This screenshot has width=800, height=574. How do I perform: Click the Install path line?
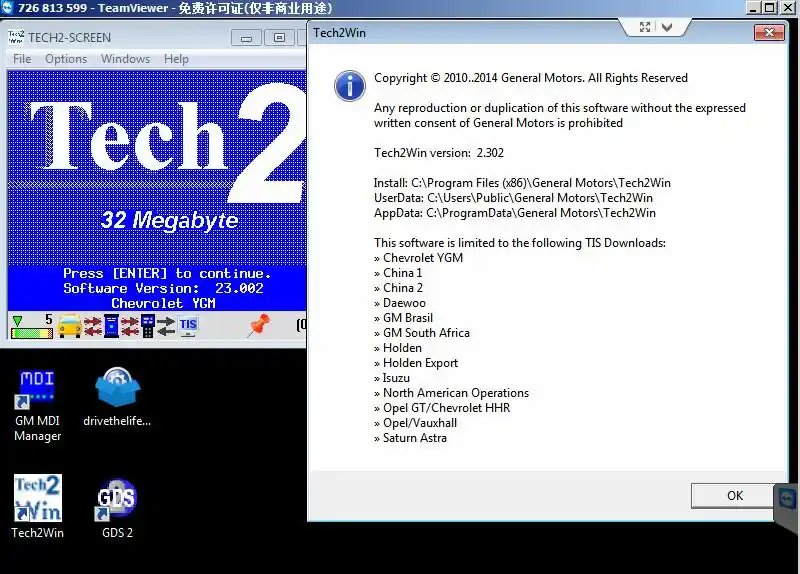[522, 183]
